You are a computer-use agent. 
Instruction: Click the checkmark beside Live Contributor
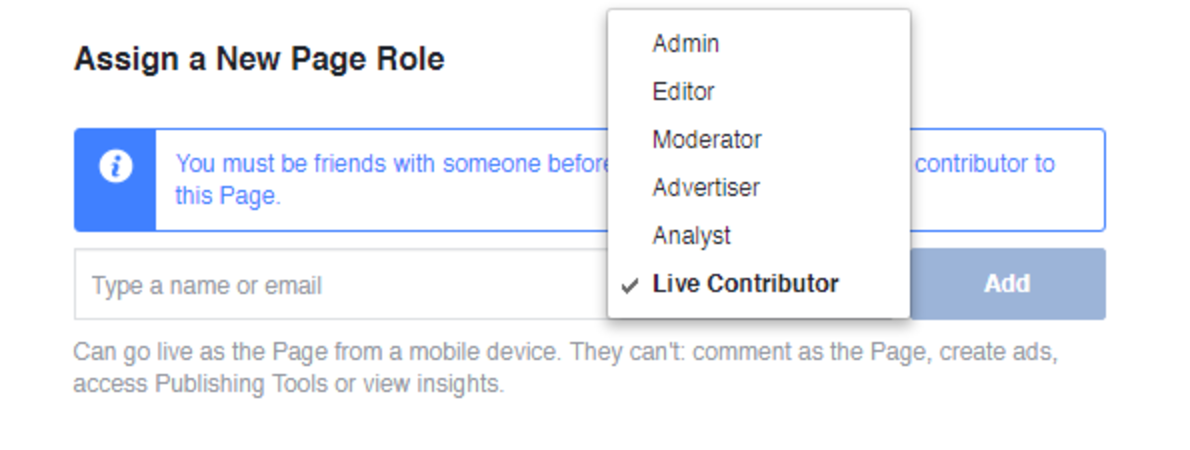point(629,286)
